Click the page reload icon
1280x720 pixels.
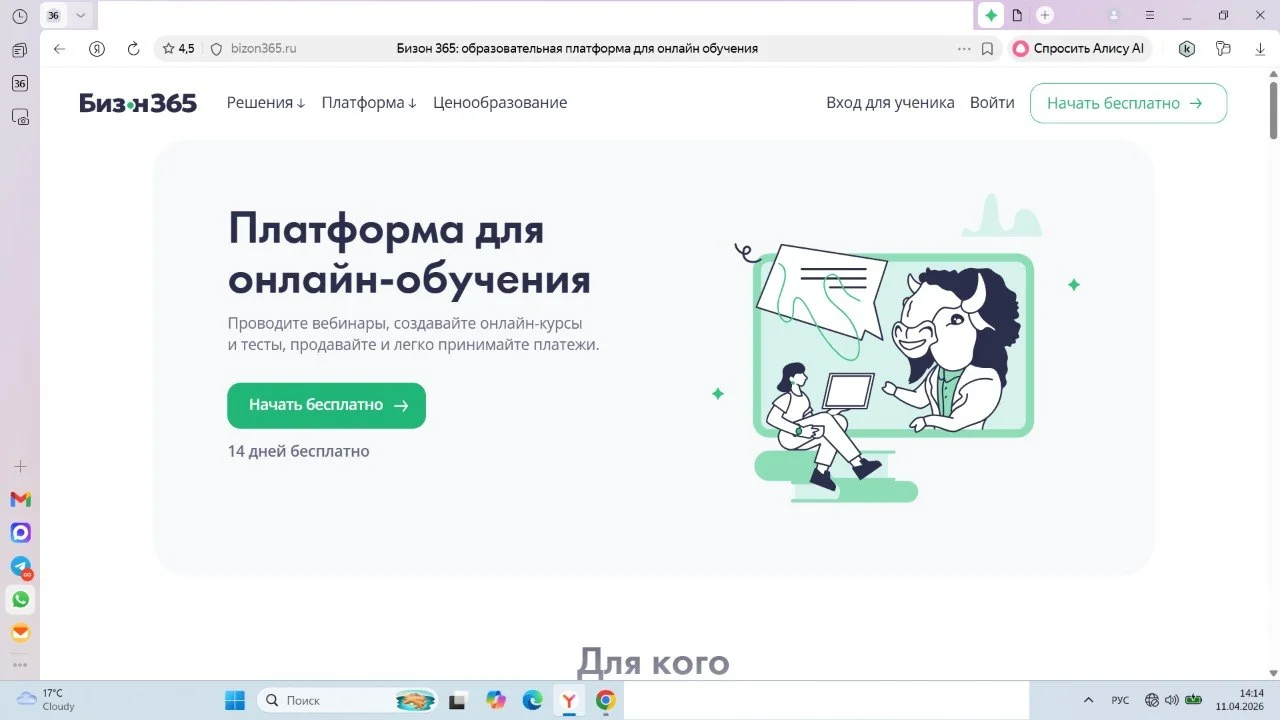pos(133,49)
